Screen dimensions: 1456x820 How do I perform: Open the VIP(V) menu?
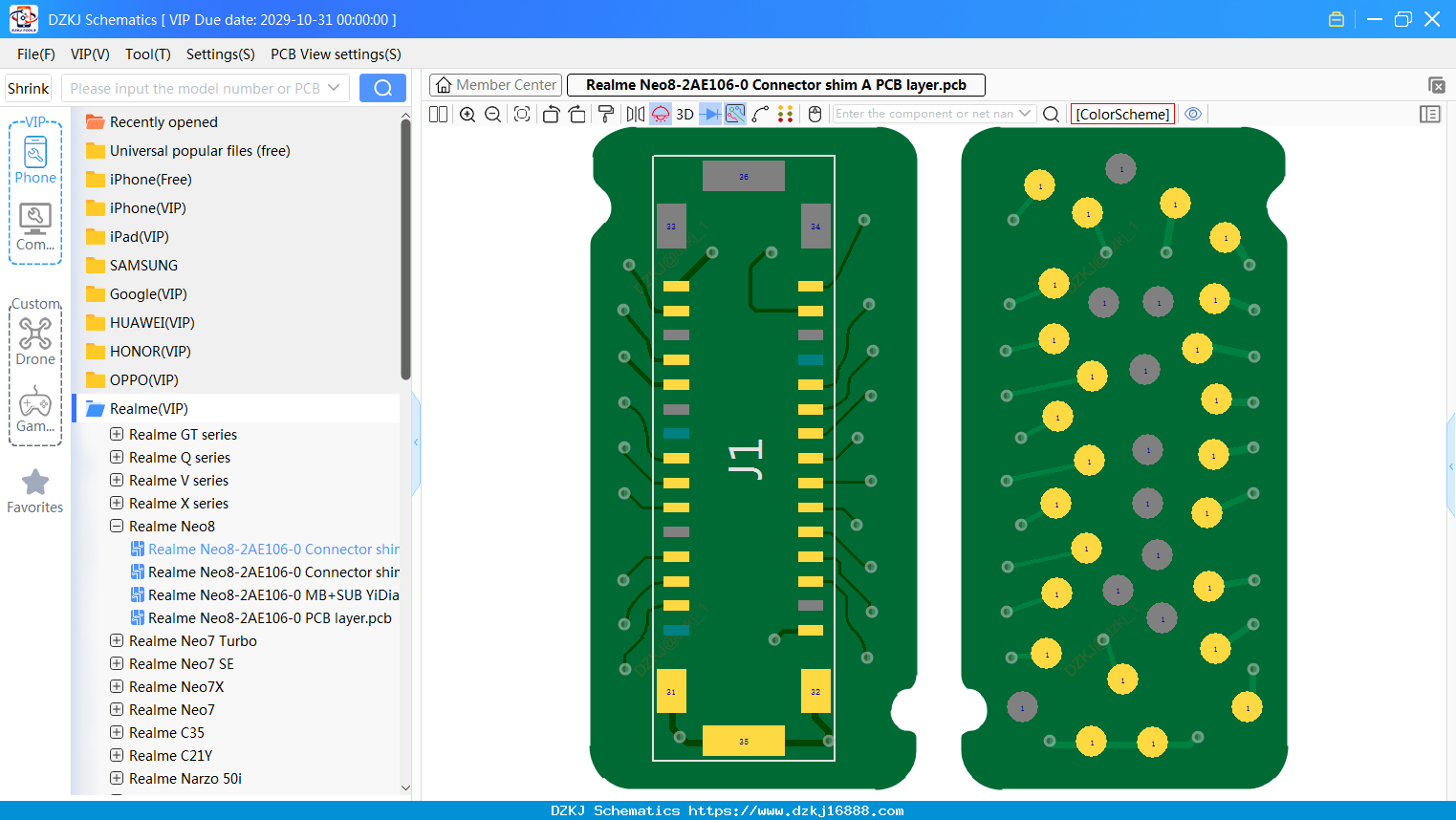(x=90, y=54)
